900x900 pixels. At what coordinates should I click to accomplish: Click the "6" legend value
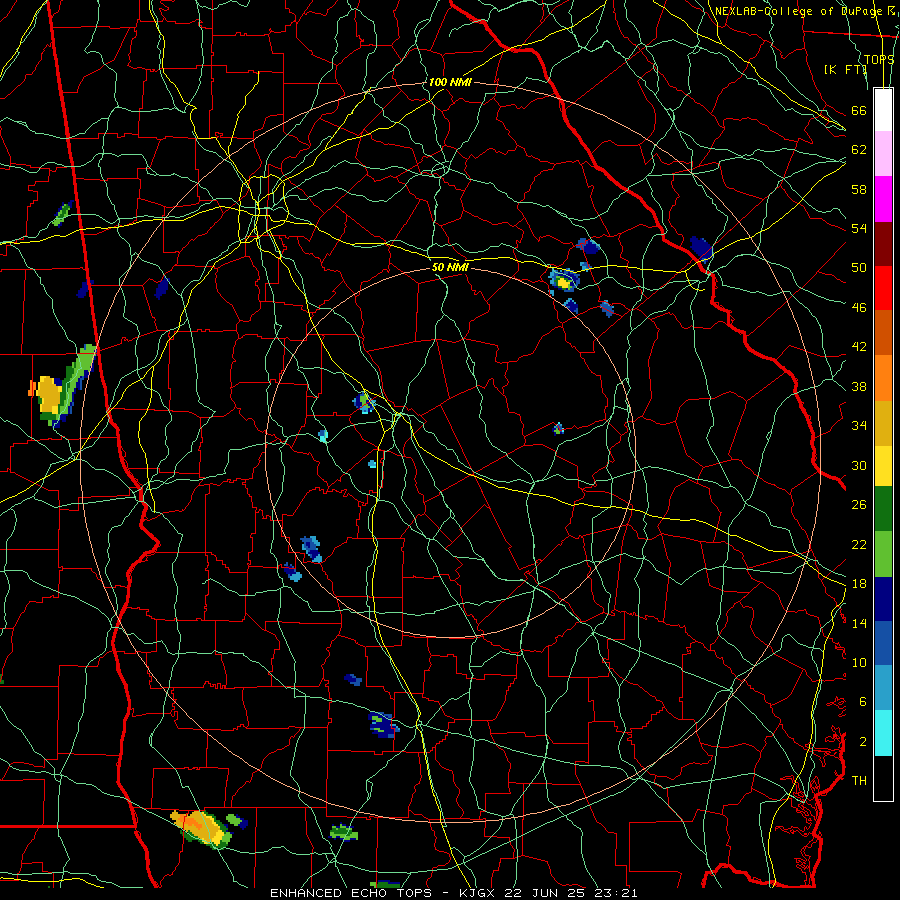(863, 702)
